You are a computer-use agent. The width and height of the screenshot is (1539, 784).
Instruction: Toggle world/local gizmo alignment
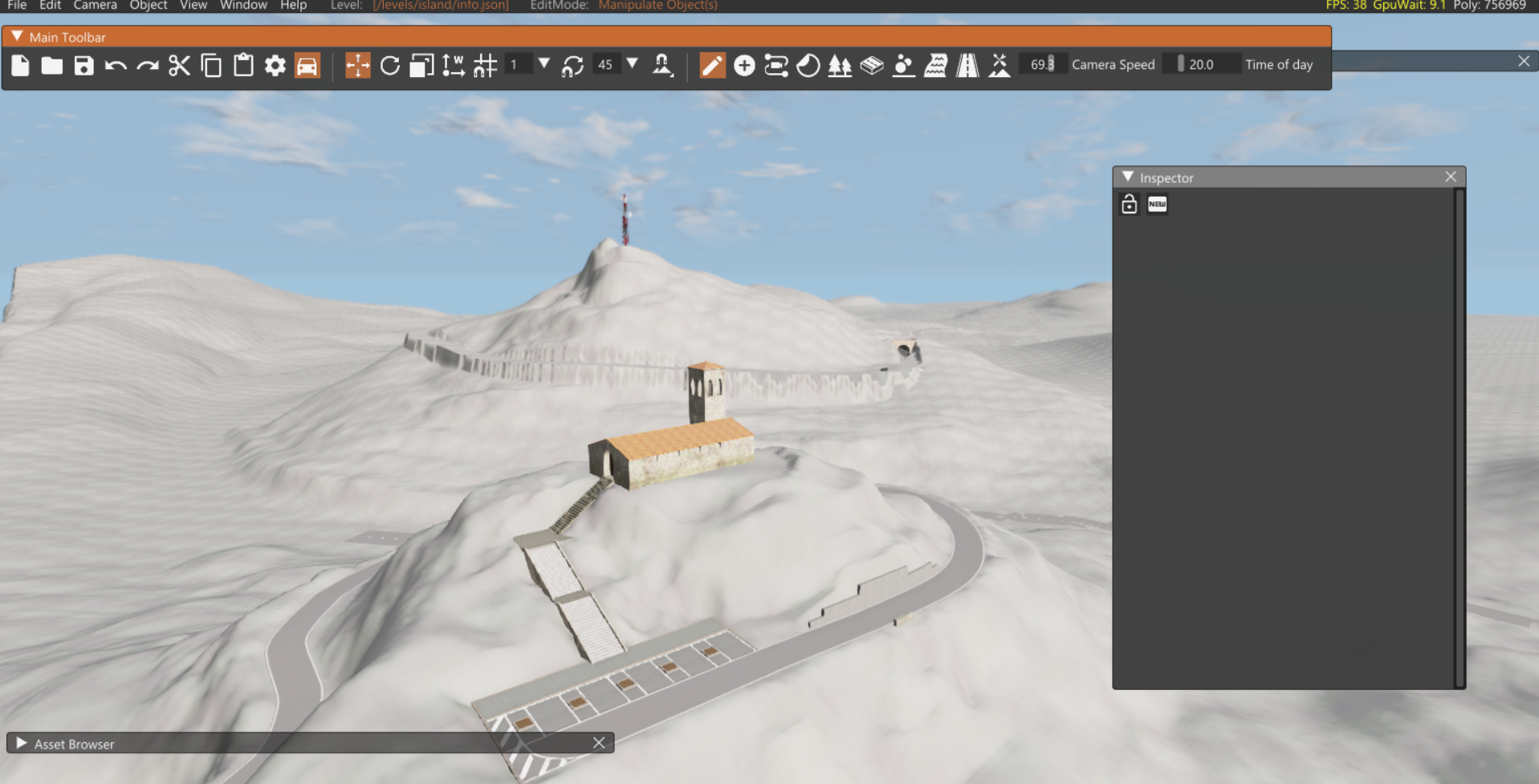point(454,65)
